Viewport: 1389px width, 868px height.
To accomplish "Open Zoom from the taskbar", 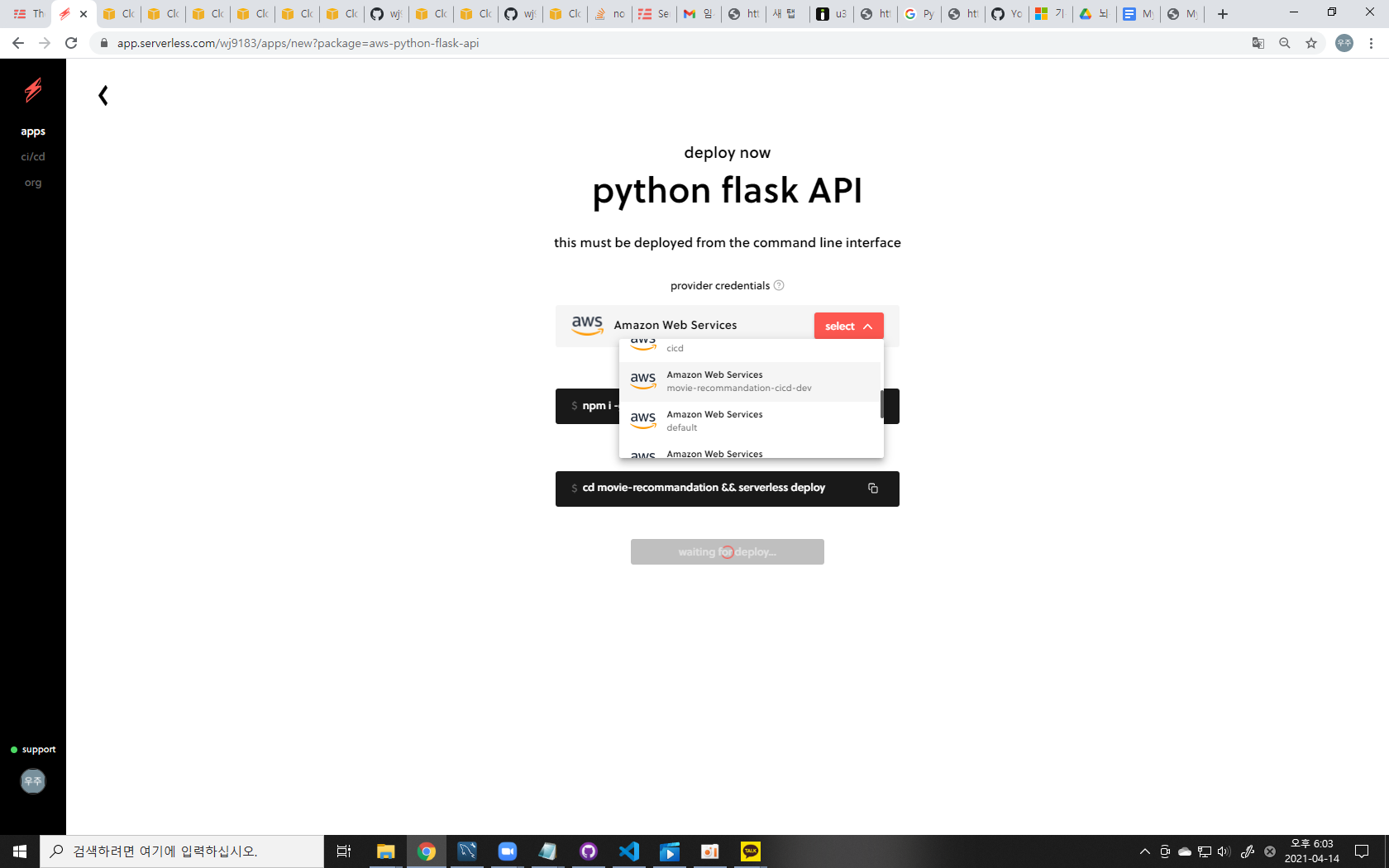I will pos(508,851).
